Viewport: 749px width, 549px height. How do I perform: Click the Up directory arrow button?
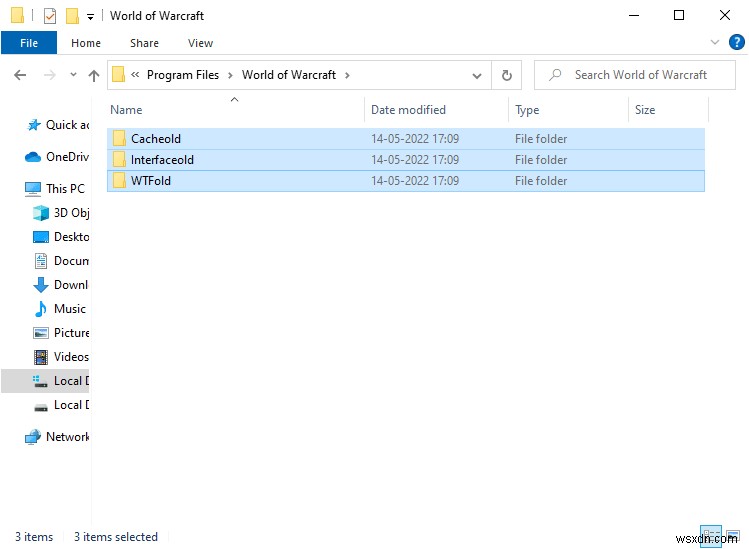tap(94, 75)
